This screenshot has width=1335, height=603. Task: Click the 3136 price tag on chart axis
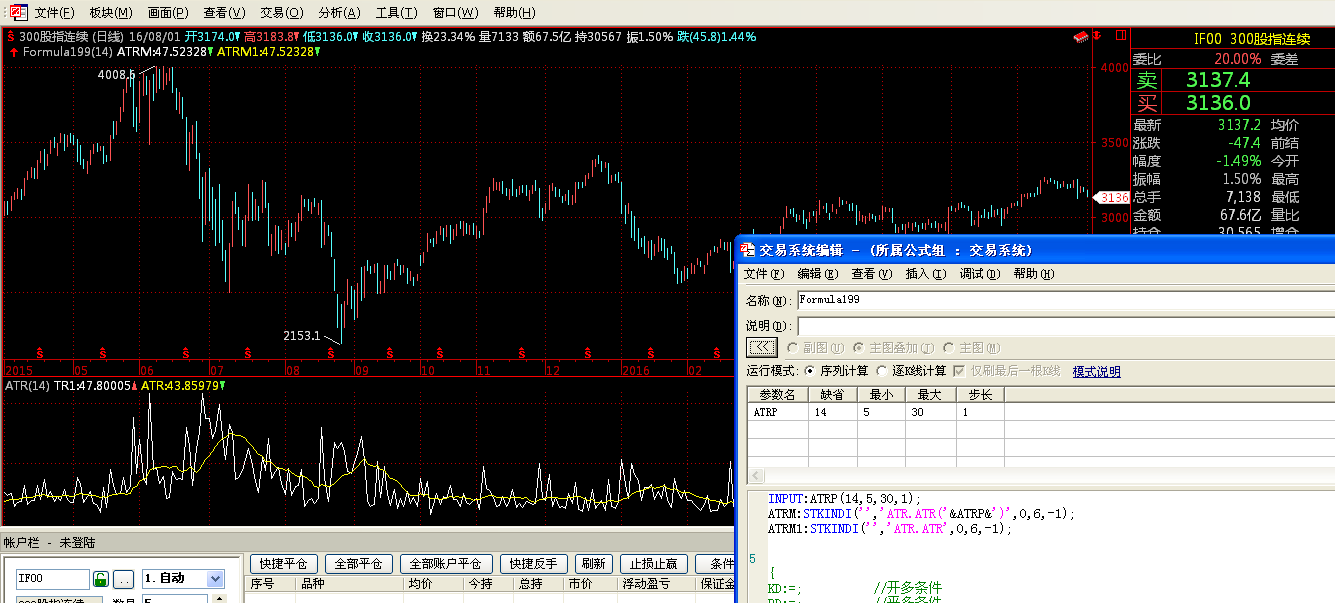pyautogui.click(x=1114, y=197)
